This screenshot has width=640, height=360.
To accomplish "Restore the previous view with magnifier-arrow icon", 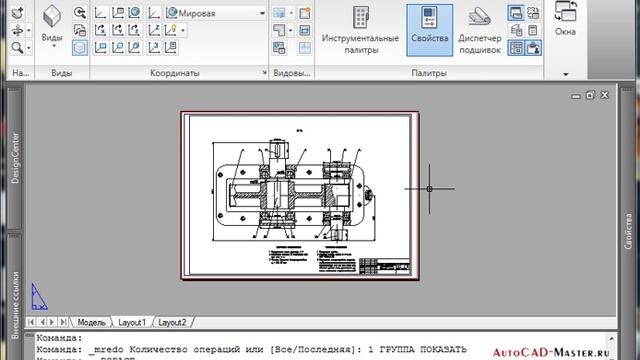I will click(80, 13).
